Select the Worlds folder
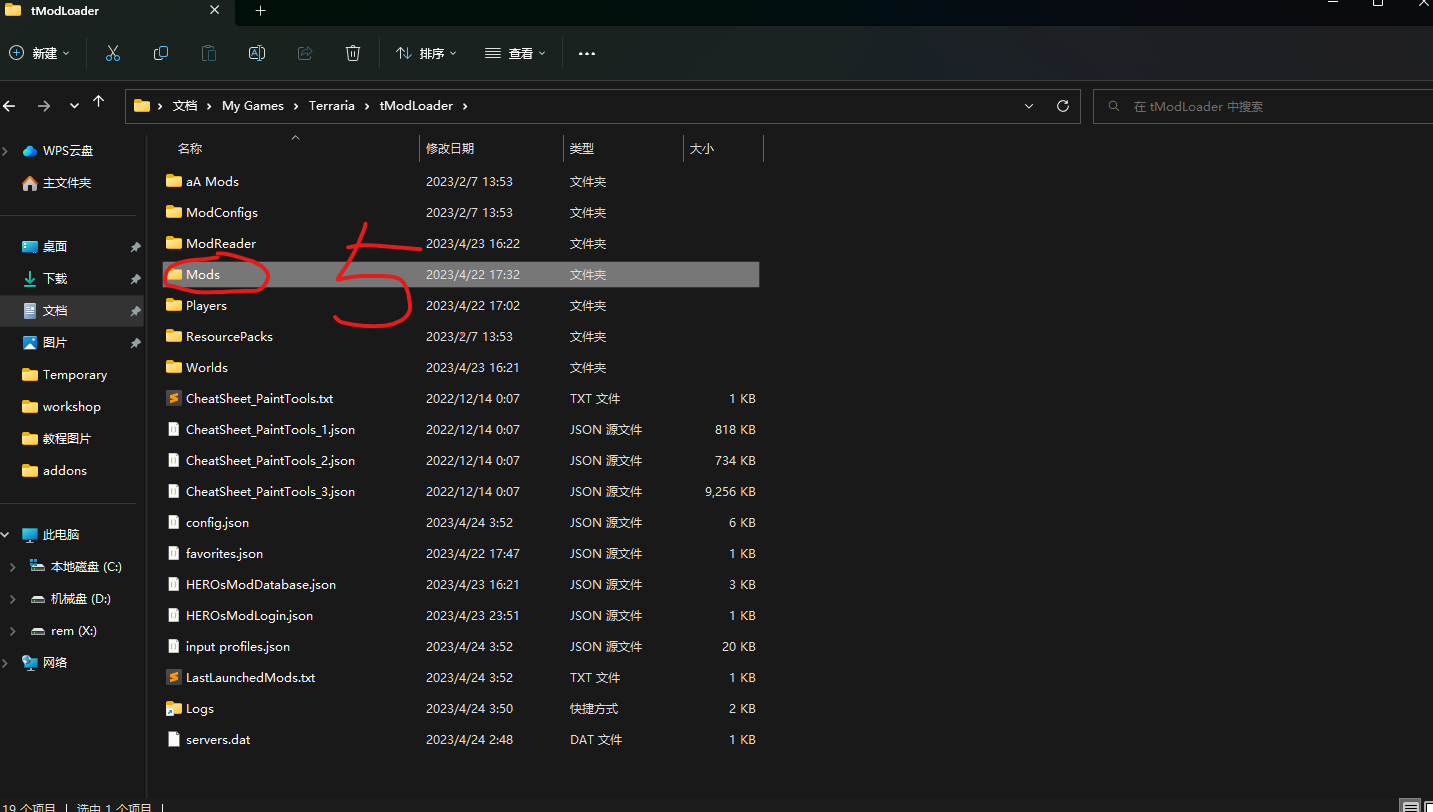Image resolution: width=1433 pixels, height=812 pixels. [x=461, y=367]
